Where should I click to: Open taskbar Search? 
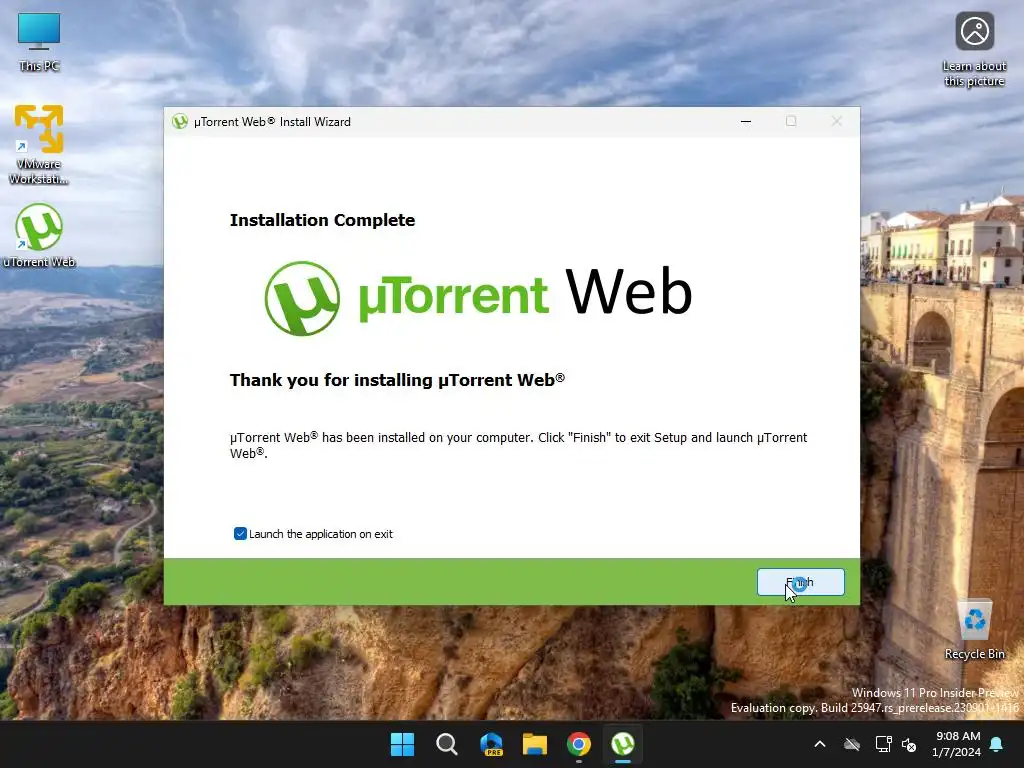[447, 744]
